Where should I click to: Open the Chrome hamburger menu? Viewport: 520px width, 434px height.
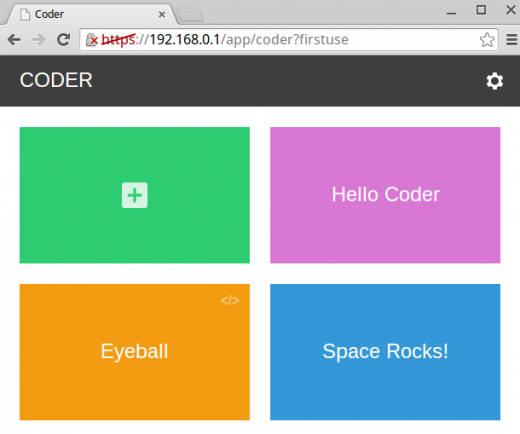(x=512, y=39)
